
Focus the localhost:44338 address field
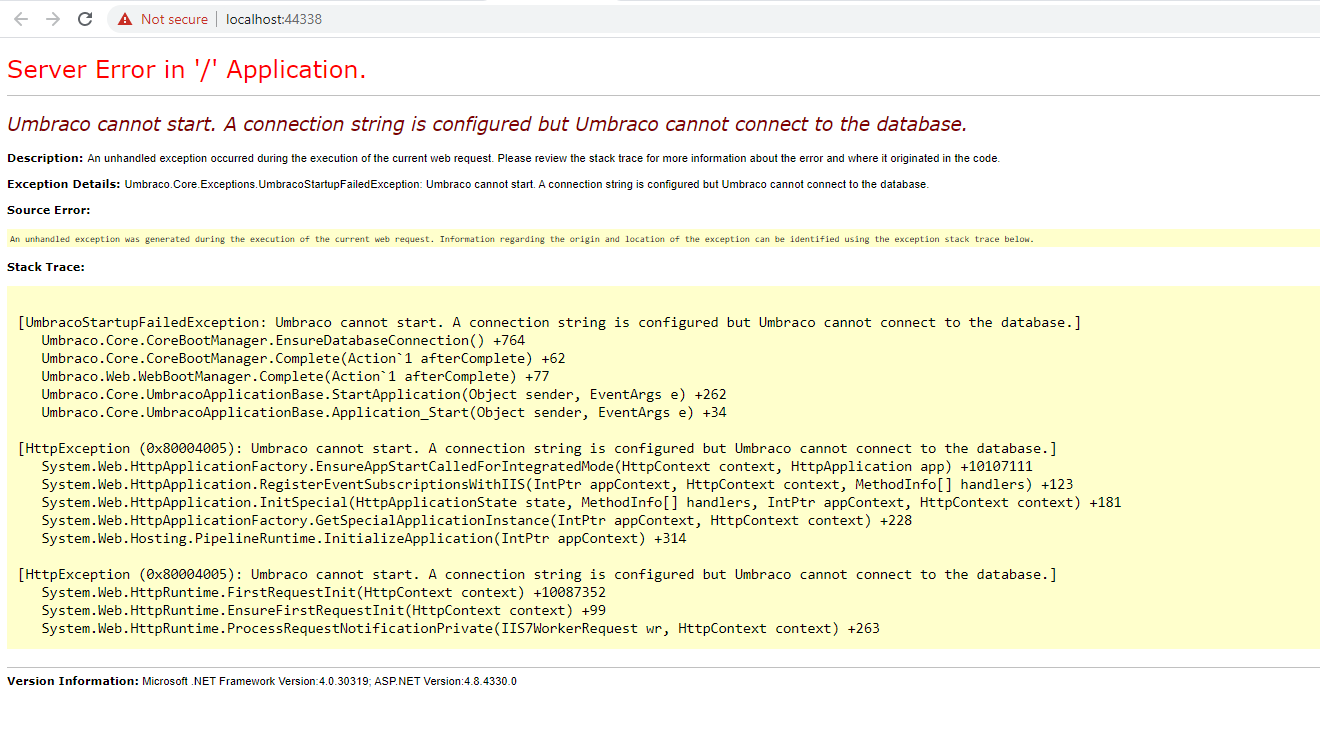tap(274, 19)
